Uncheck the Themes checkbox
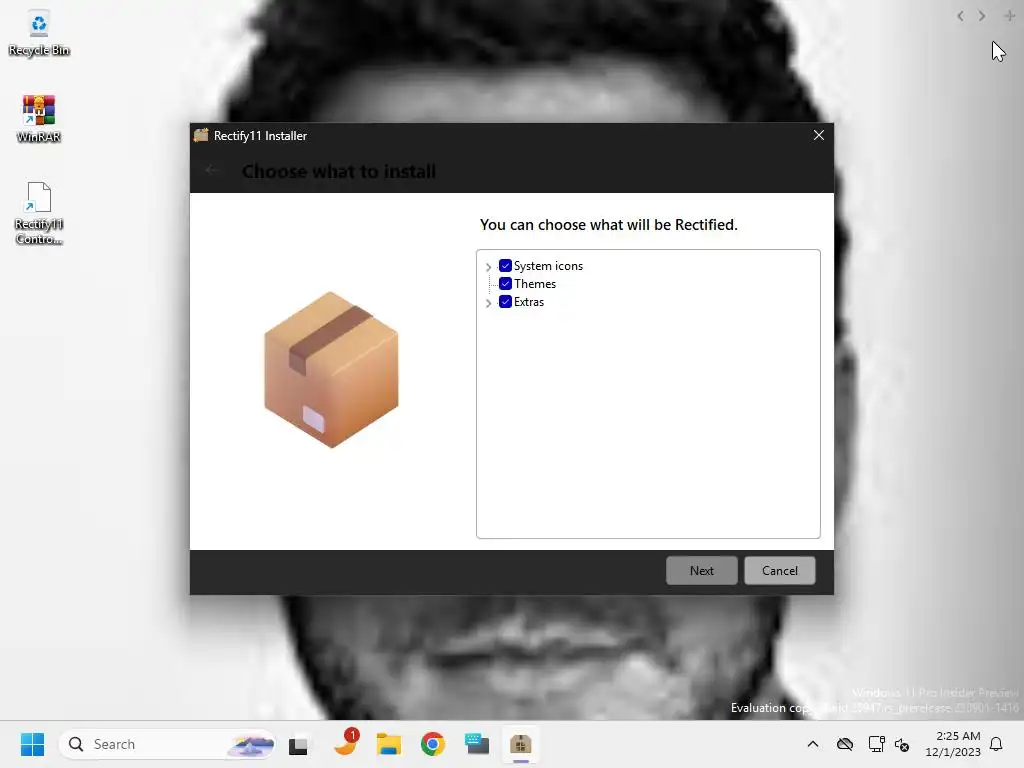Image resolution: width=1024 pixels, height=768 pixels. pos(505,283)
